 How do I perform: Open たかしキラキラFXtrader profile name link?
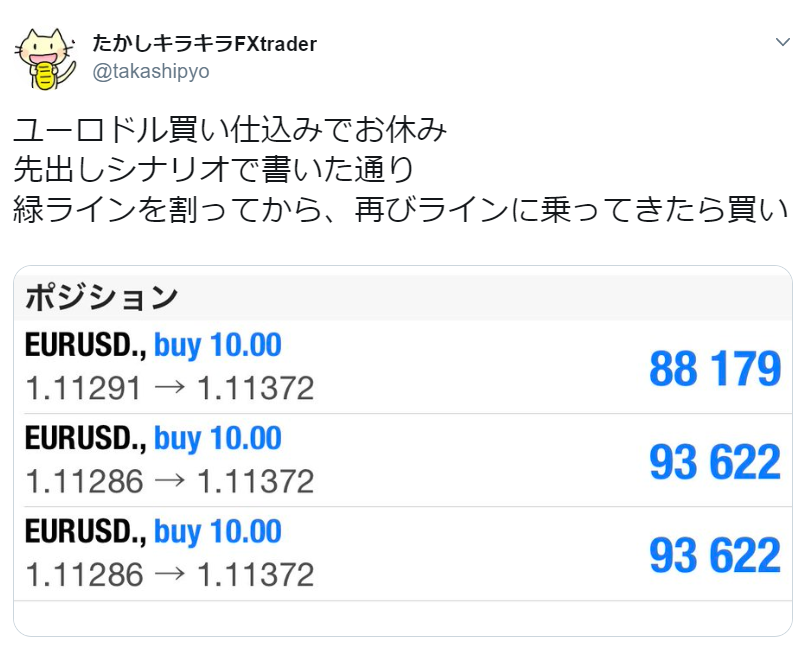[x=204, y=44]
